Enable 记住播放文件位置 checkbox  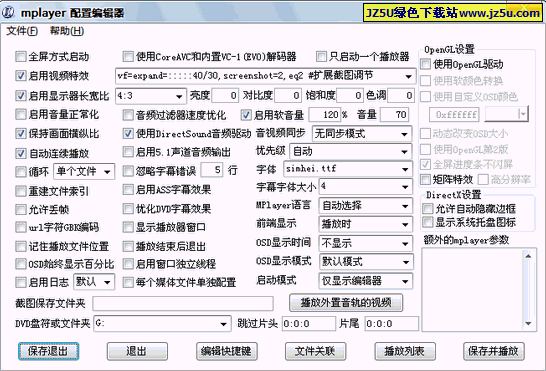point(21,247)
